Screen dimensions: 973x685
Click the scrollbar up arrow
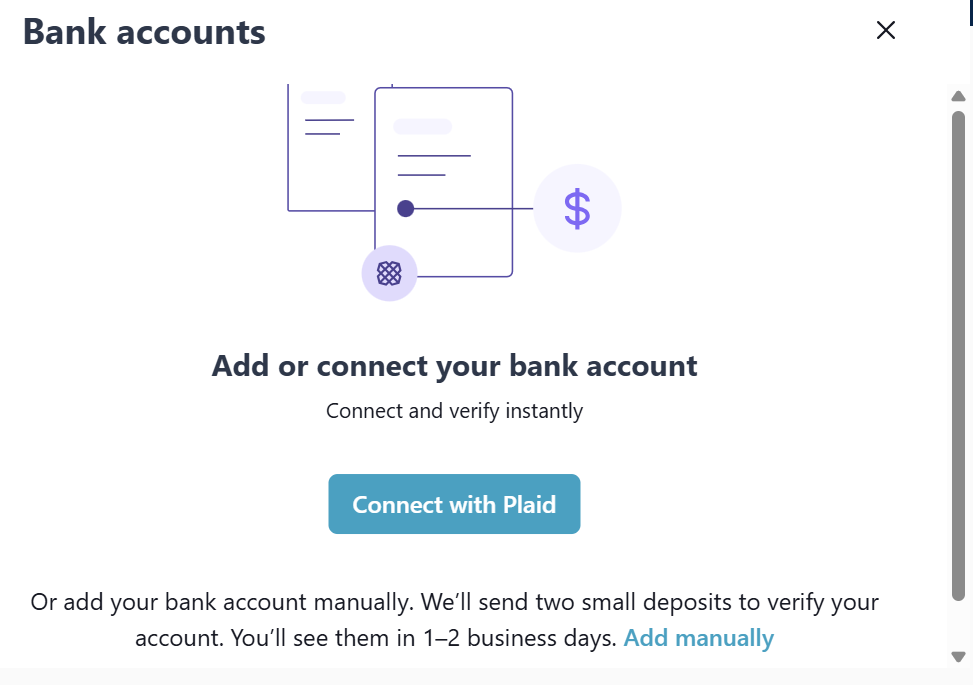958,96
